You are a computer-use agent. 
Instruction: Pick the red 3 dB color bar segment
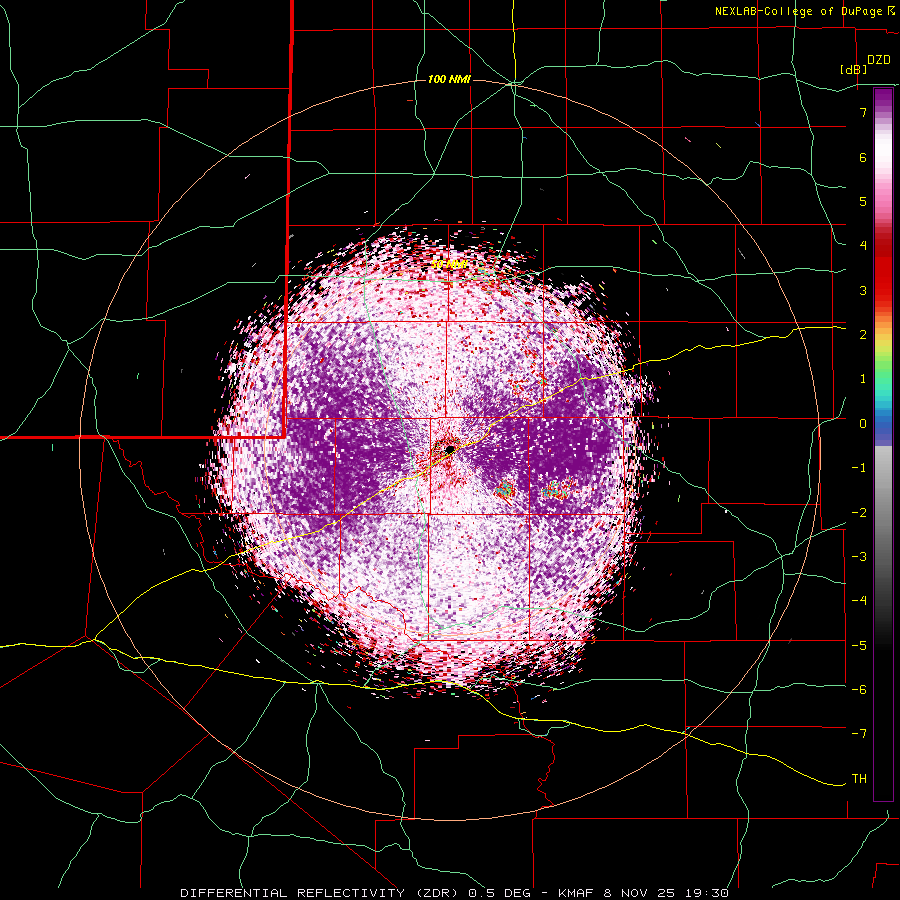tap(883, 290)
